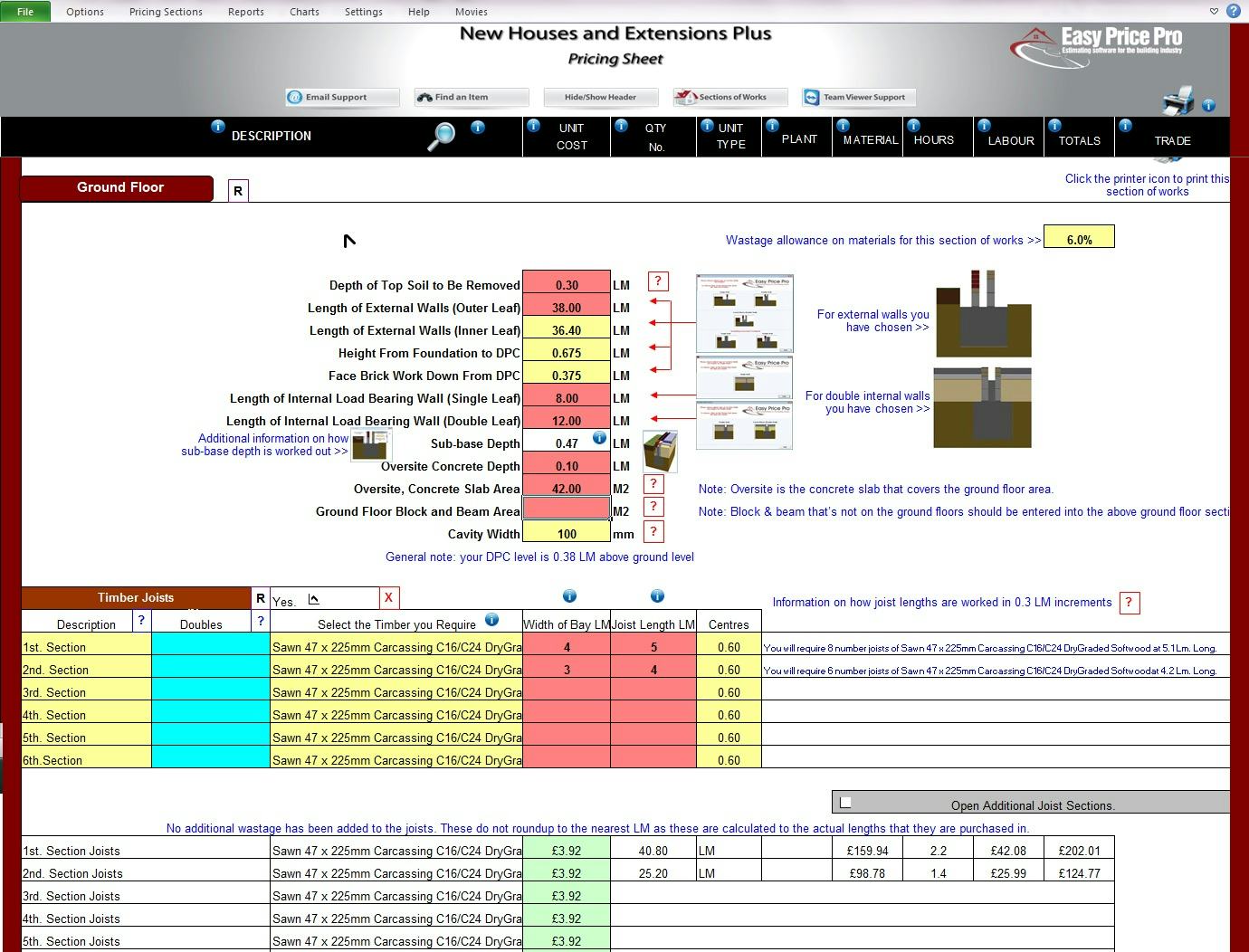Click the External Walls Outer Leaf value 38.00
Image resolution: width=1249 pixels, height=952 pixels.
[567, 307]
